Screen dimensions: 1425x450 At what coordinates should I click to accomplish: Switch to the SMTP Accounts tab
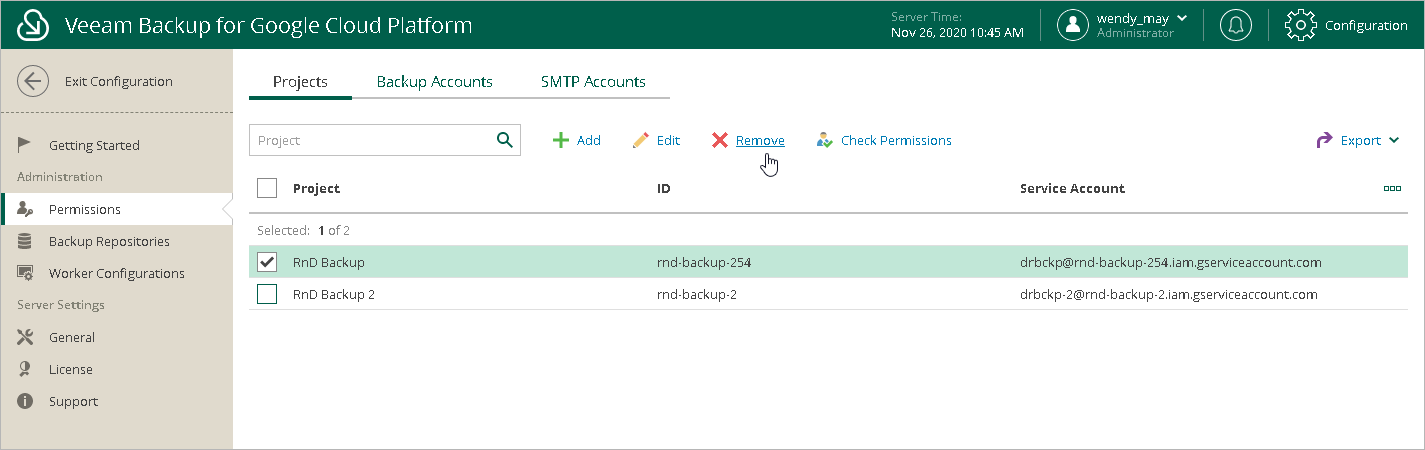(x=593, y=82)
